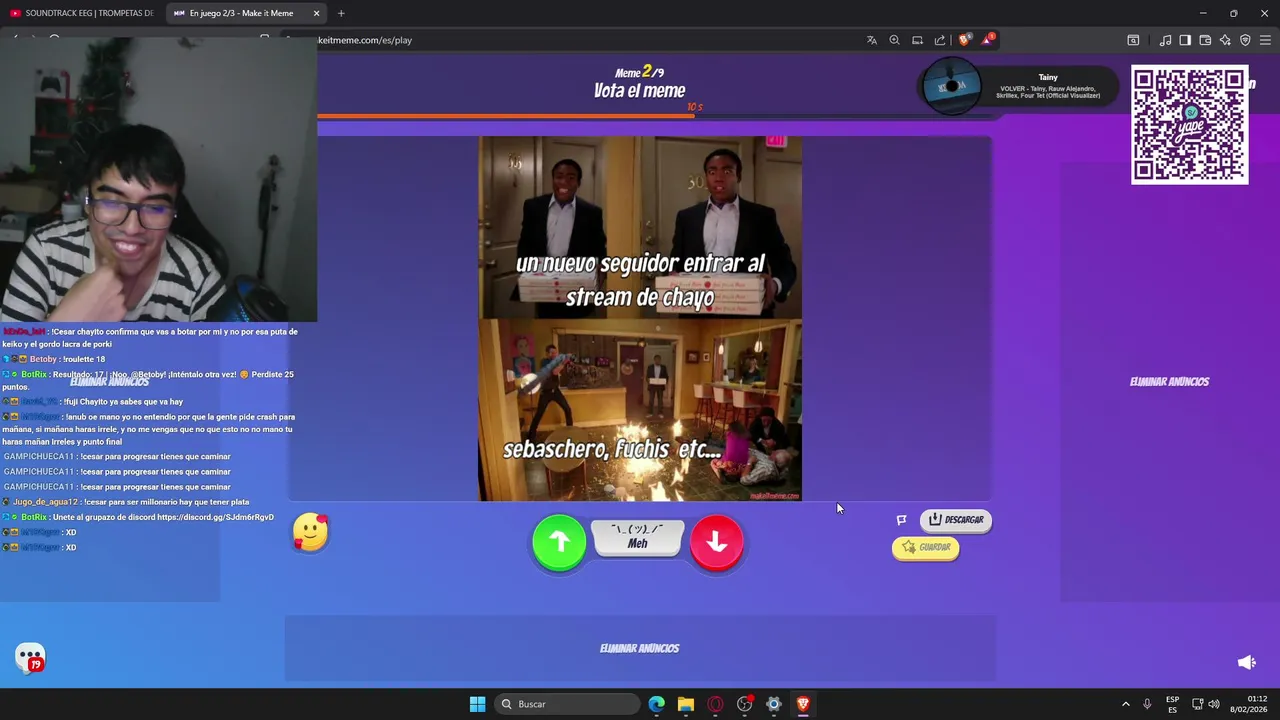Open the page translate icon
Screen dimensions: 1280x720
872,40
